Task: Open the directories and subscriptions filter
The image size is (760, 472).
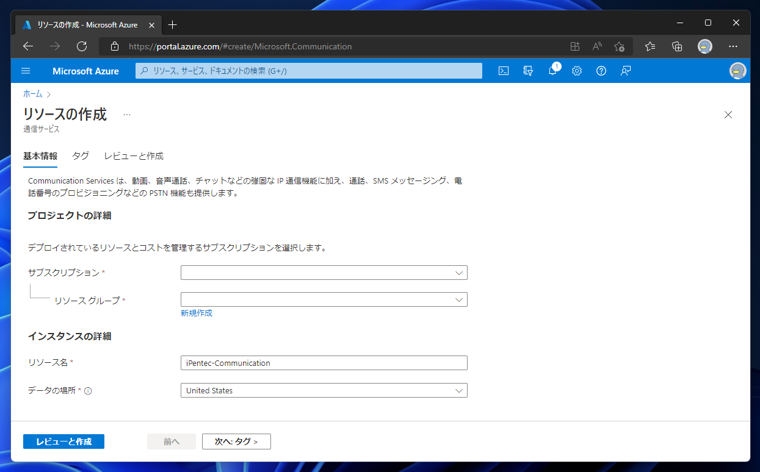Action: pos(528,71)
